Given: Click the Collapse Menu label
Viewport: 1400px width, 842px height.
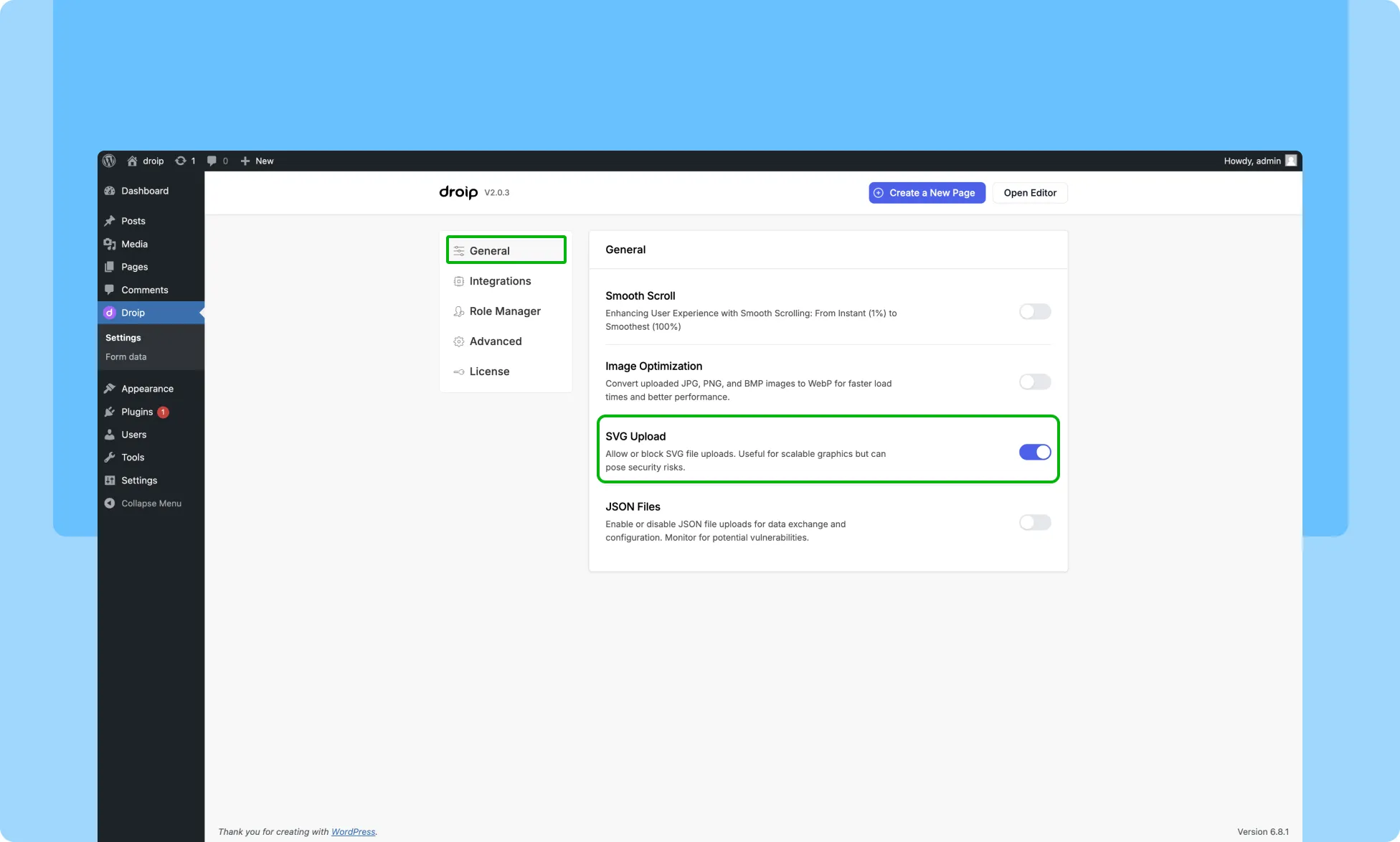Looking at the screenshot, I should coord(151,503).
